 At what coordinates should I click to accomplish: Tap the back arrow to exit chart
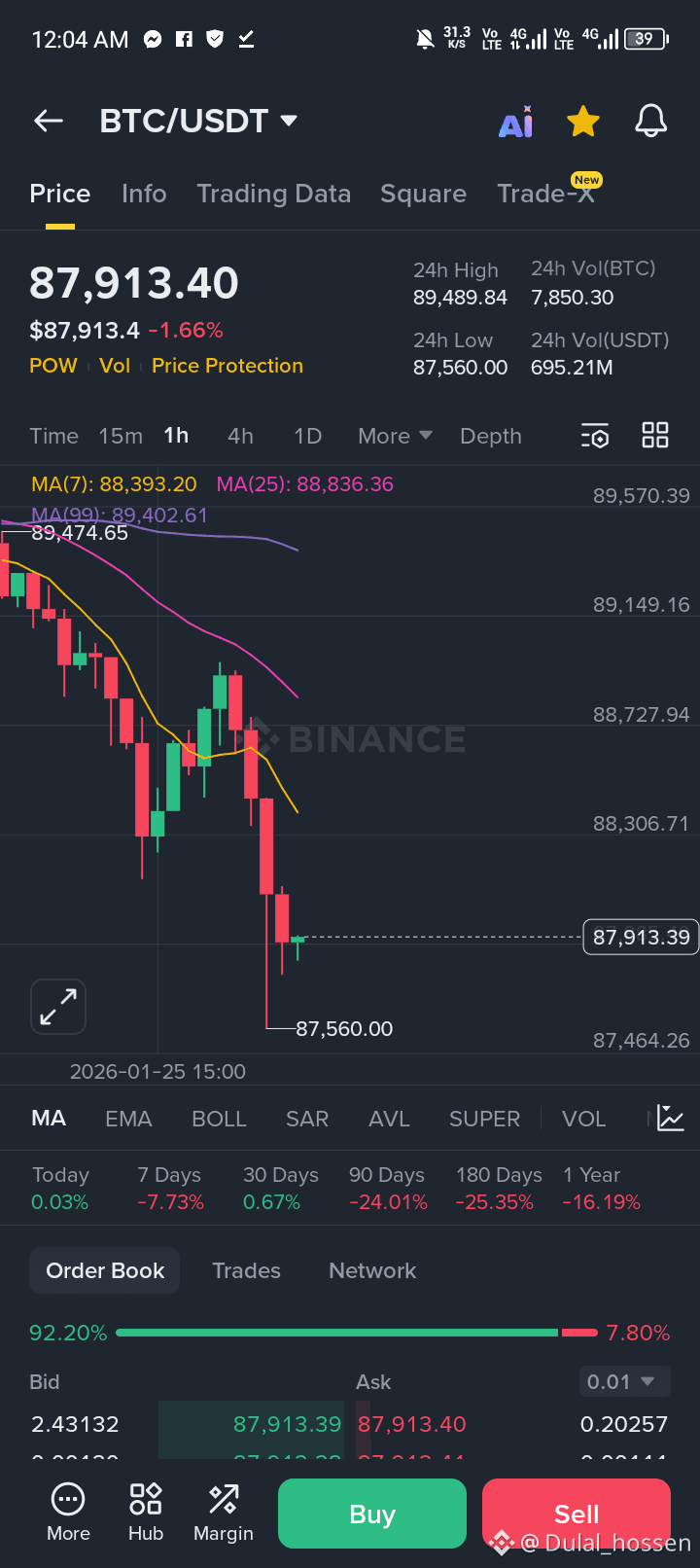coord(48,121)
